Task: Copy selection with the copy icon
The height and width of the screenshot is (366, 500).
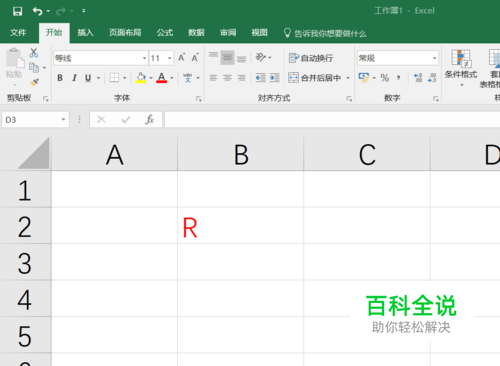Action: coord(34,67)
